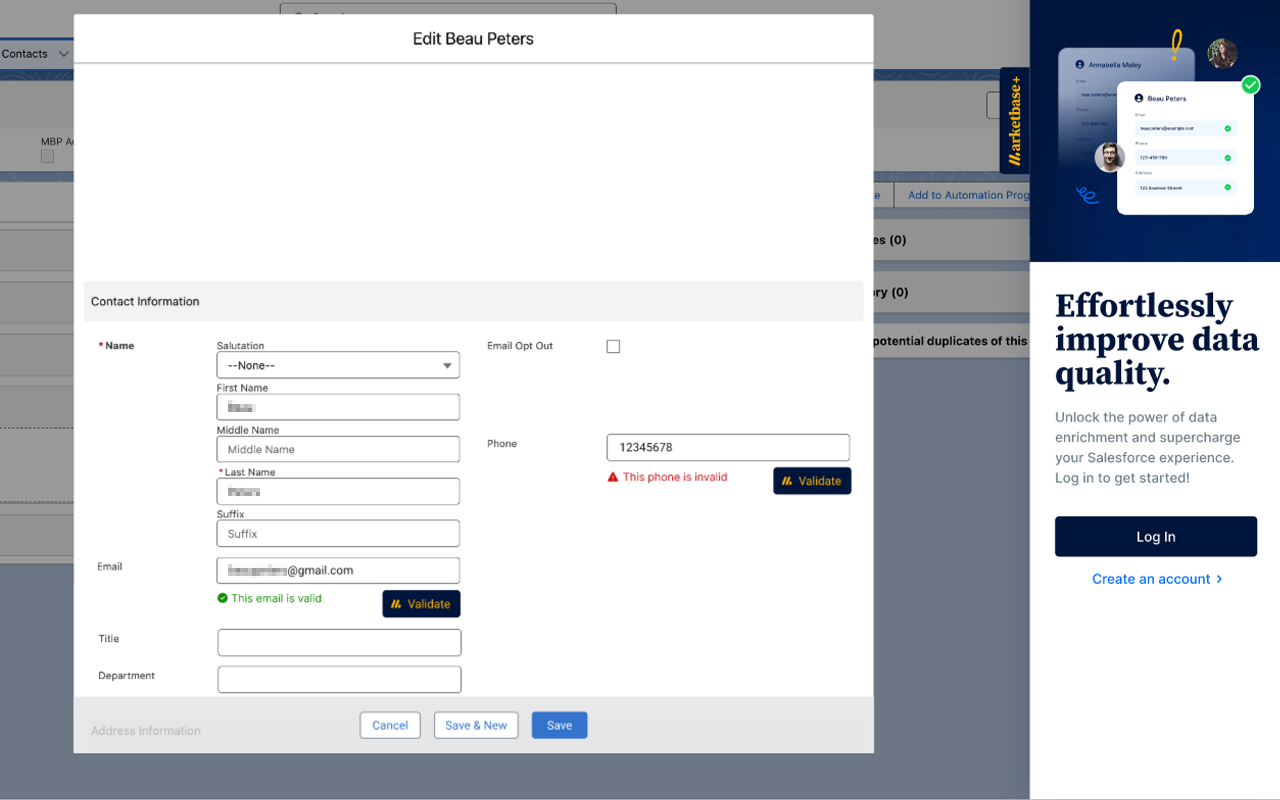
Task: Click the Save & New button
Action: [x=476, y=725]
